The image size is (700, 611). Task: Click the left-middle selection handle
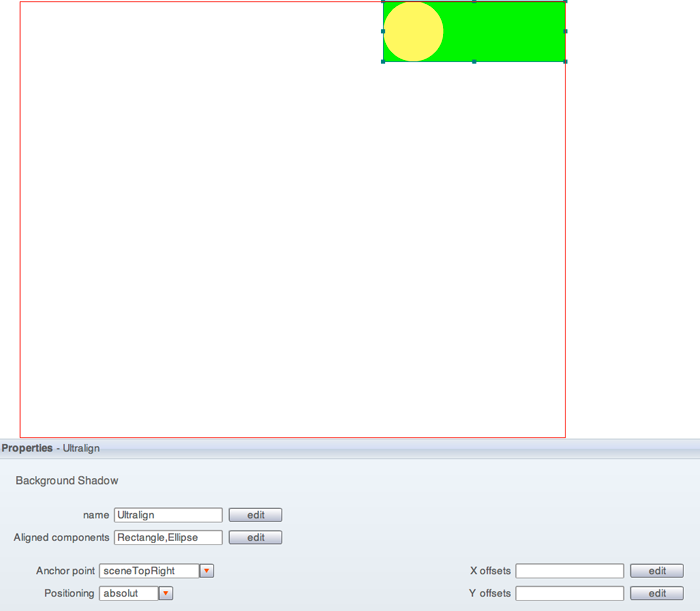point(383,31)
